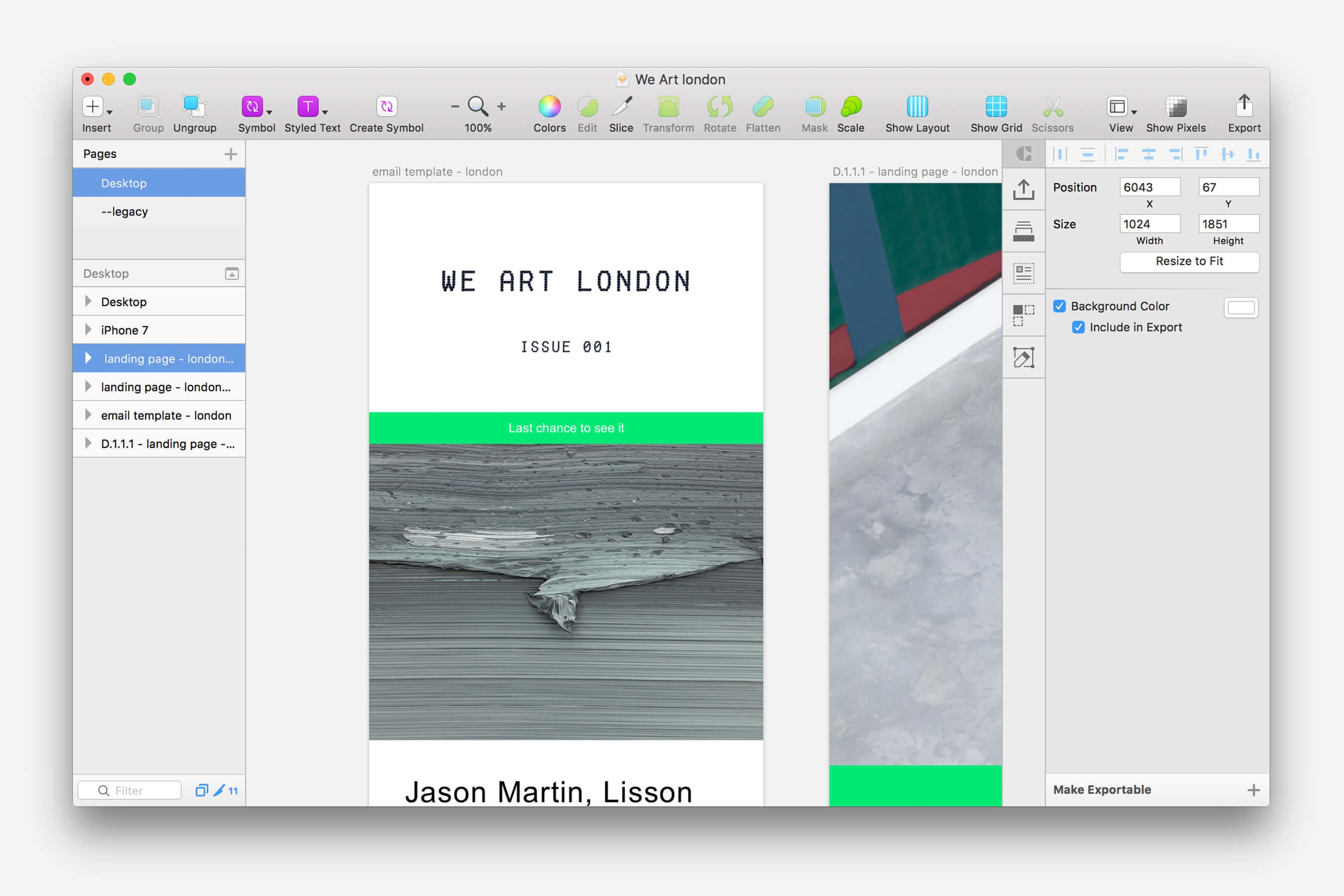Click the text layout inspector icon
1344x896 pixels.
(x=1023, y=274)
